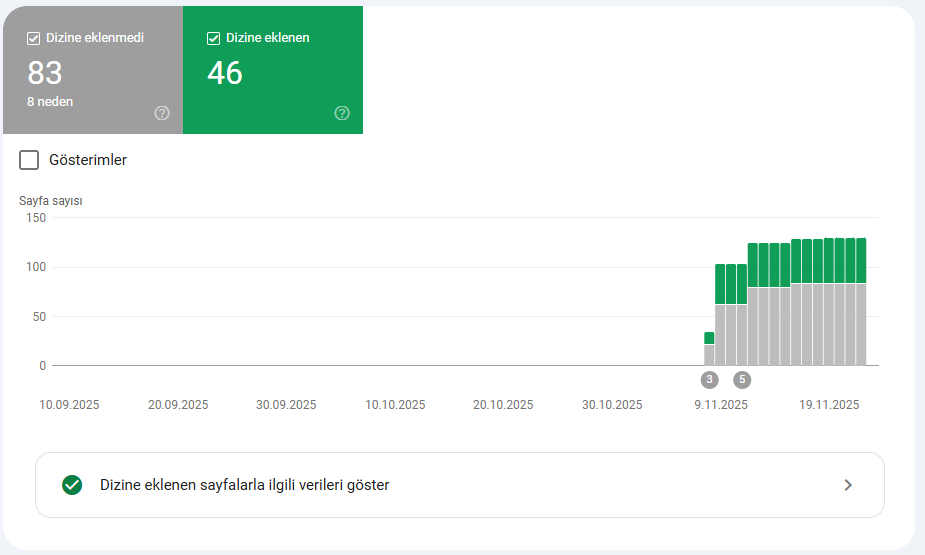Screen dimensions: 925x555
Task: Select the gray Dizine eklenmedi 83 card
Action: [93, 70]
